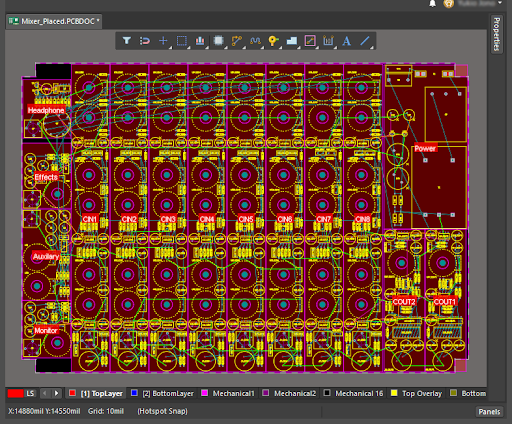This screenshot has height=424, width=512.
Task: Select the Place Component chip icon
Action: [218, 41]
